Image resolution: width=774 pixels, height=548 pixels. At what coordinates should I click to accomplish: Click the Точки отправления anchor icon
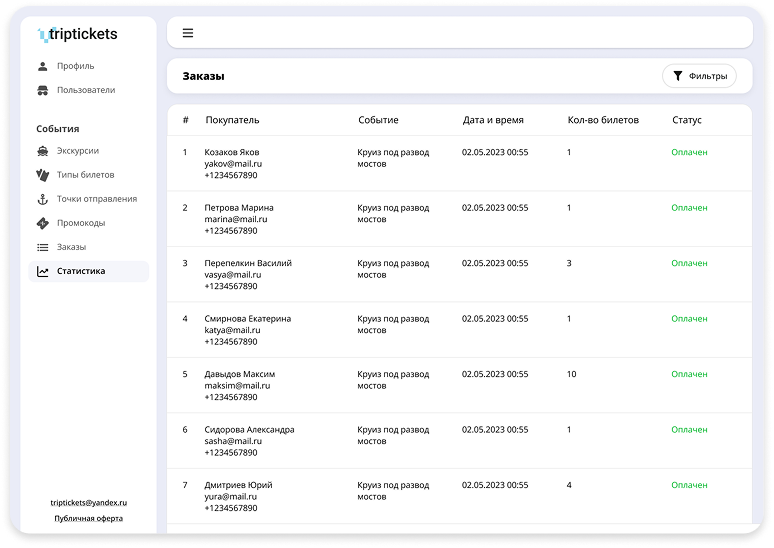(43, 199)
